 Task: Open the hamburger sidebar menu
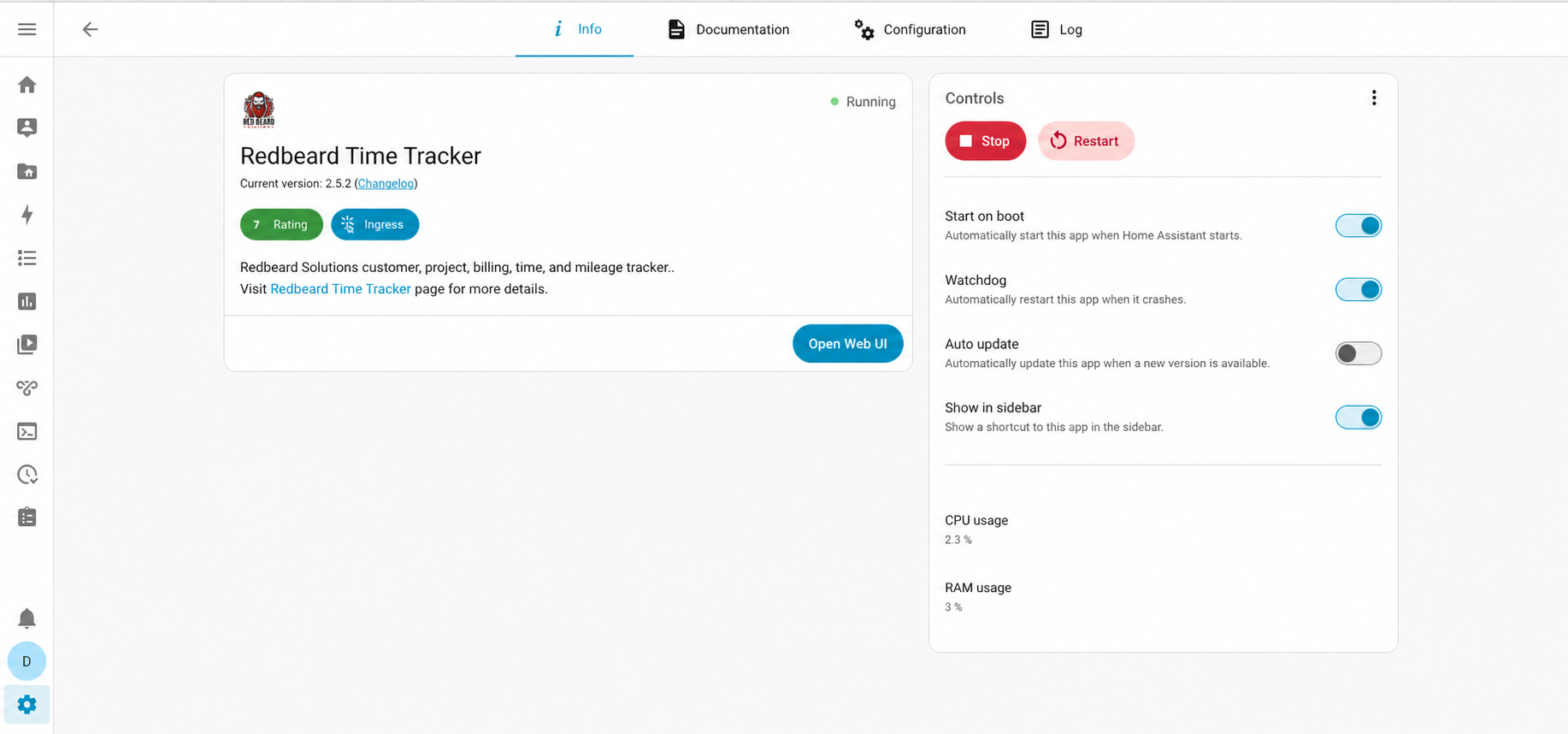tap(27, 29)
